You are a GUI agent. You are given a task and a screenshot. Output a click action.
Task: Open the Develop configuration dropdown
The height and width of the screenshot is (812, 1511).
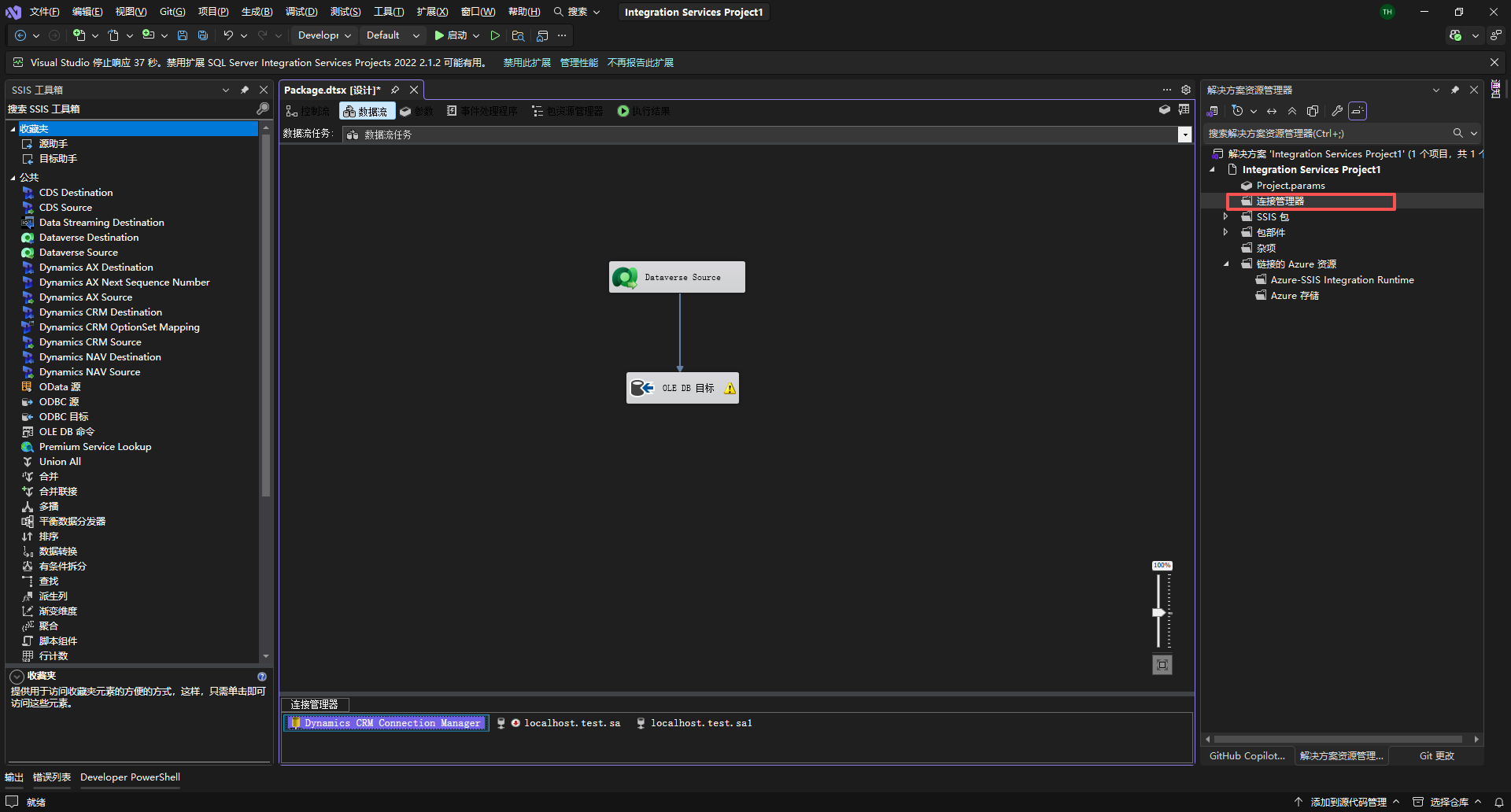[324, 35]
